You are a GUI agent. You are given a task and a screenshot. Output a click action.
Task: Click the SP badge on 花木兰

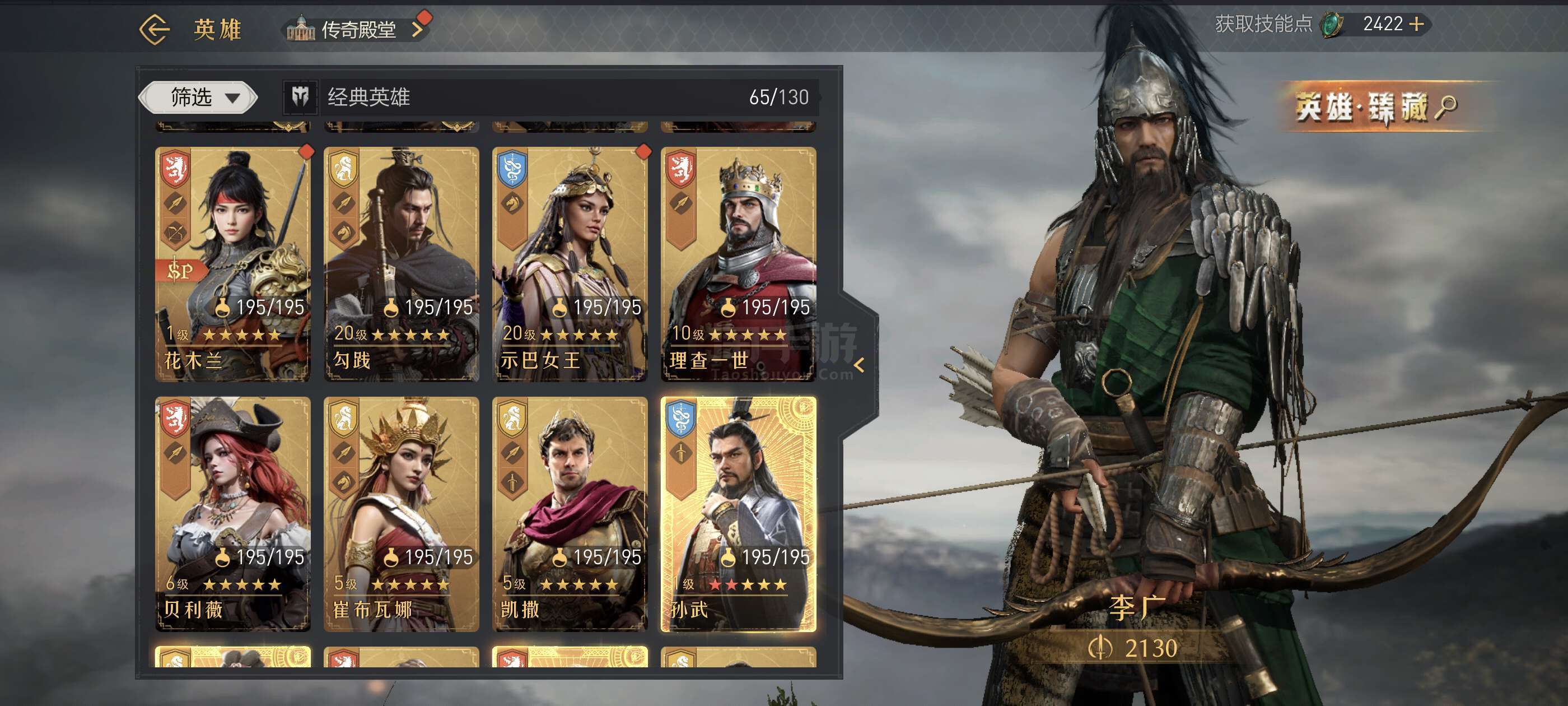(x=180, y=270)
